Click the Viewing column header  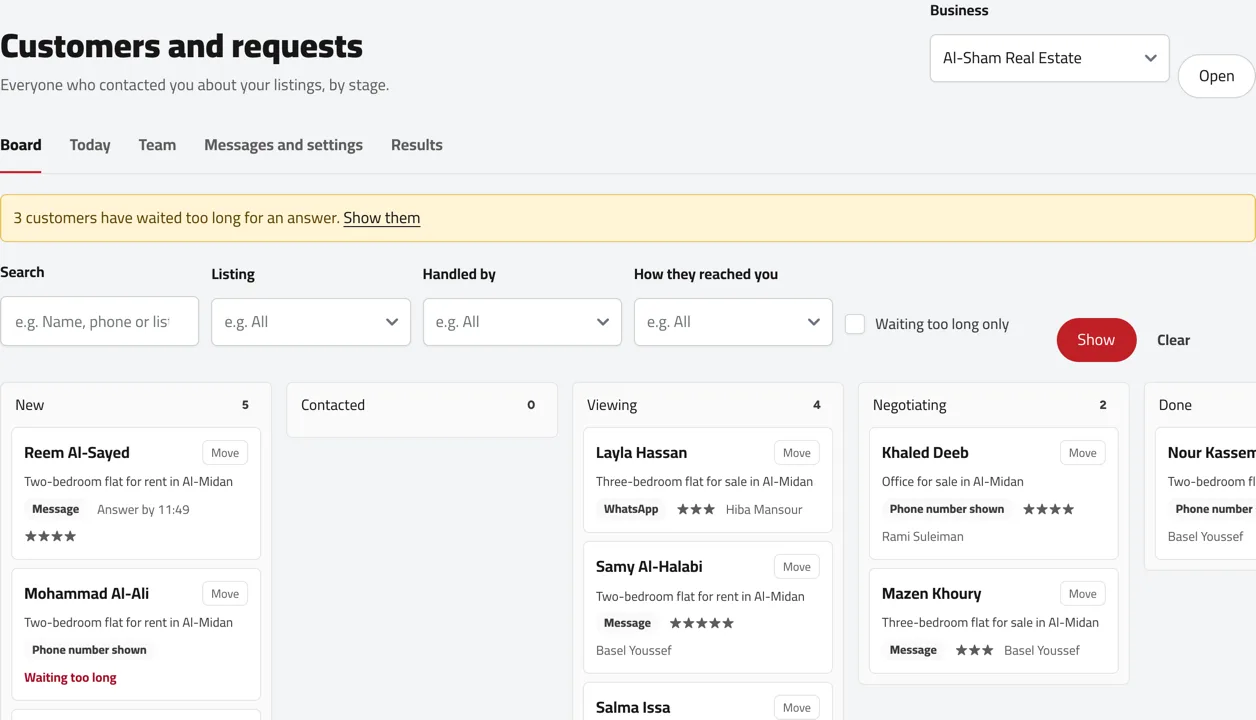point(612,405)
